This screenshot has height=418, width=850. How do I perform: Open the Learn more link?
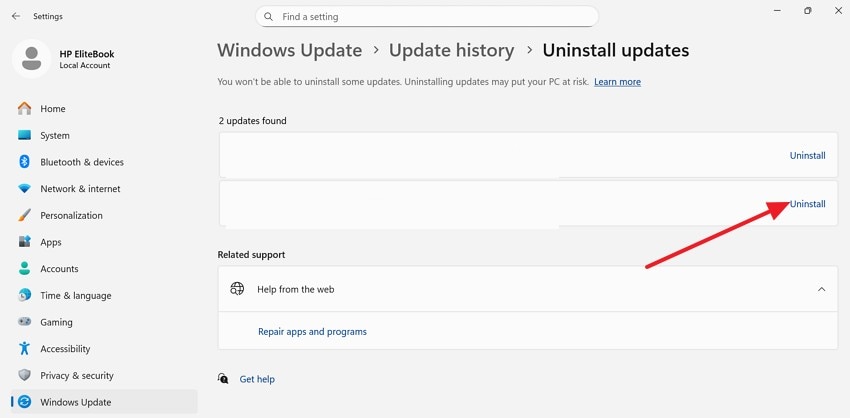click(x=617, y=82)
